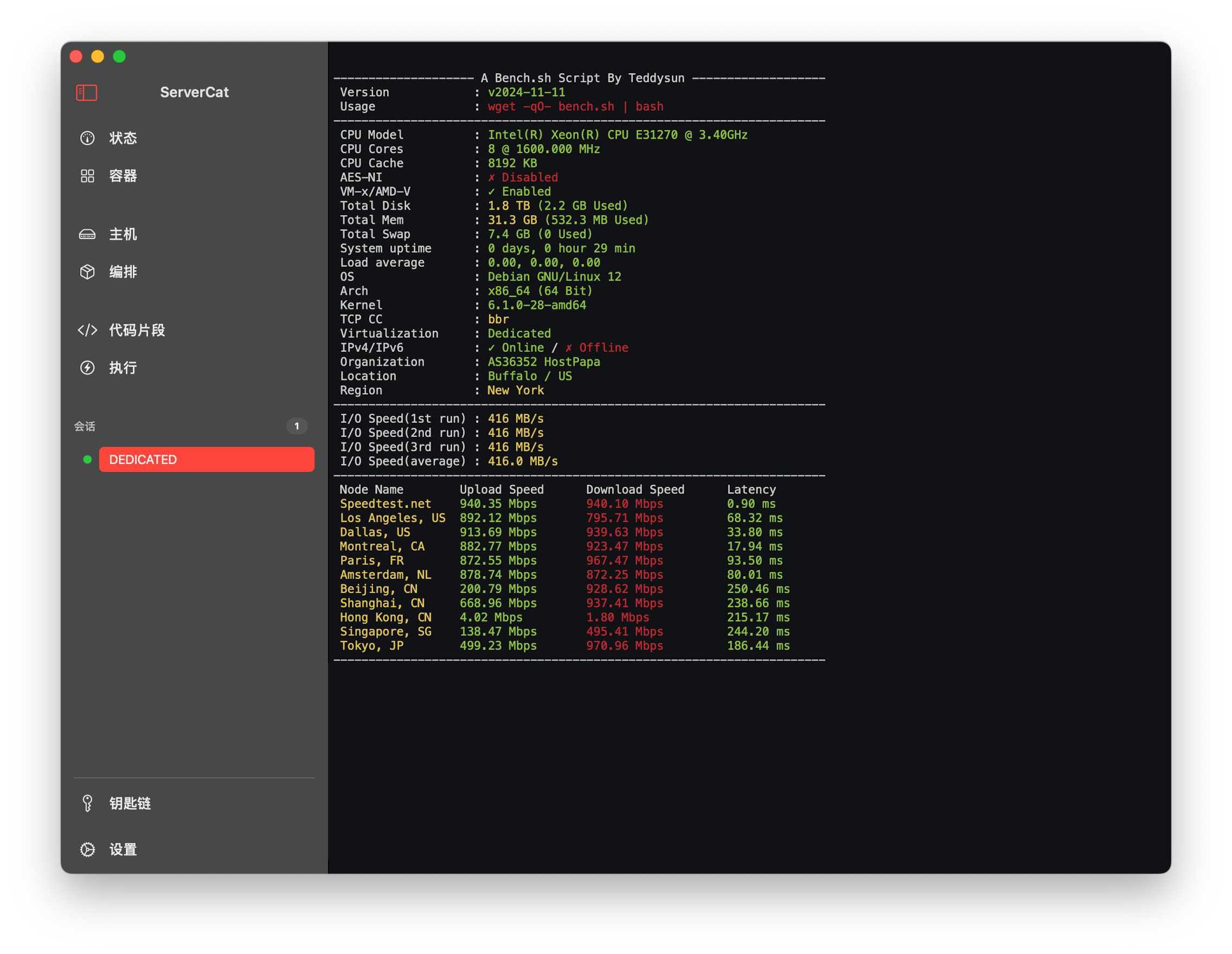Click the 状态 gauge icon
The image size is (1232, 954).
pos(87,138)
